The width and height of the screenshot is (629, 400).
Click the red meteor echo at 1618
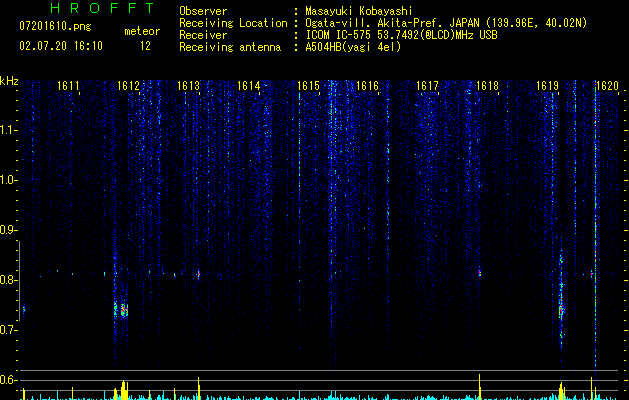click(x=479, y=273)
